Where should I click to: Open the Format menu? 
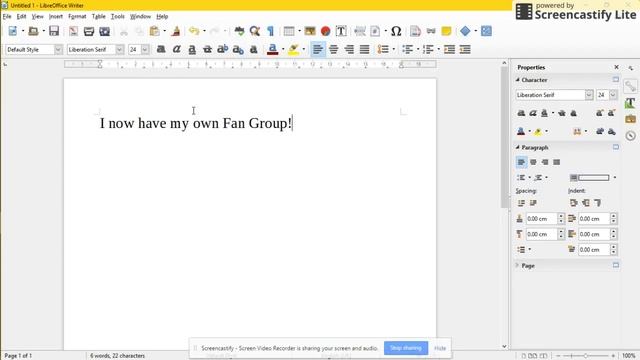click(x=77, y=16)
